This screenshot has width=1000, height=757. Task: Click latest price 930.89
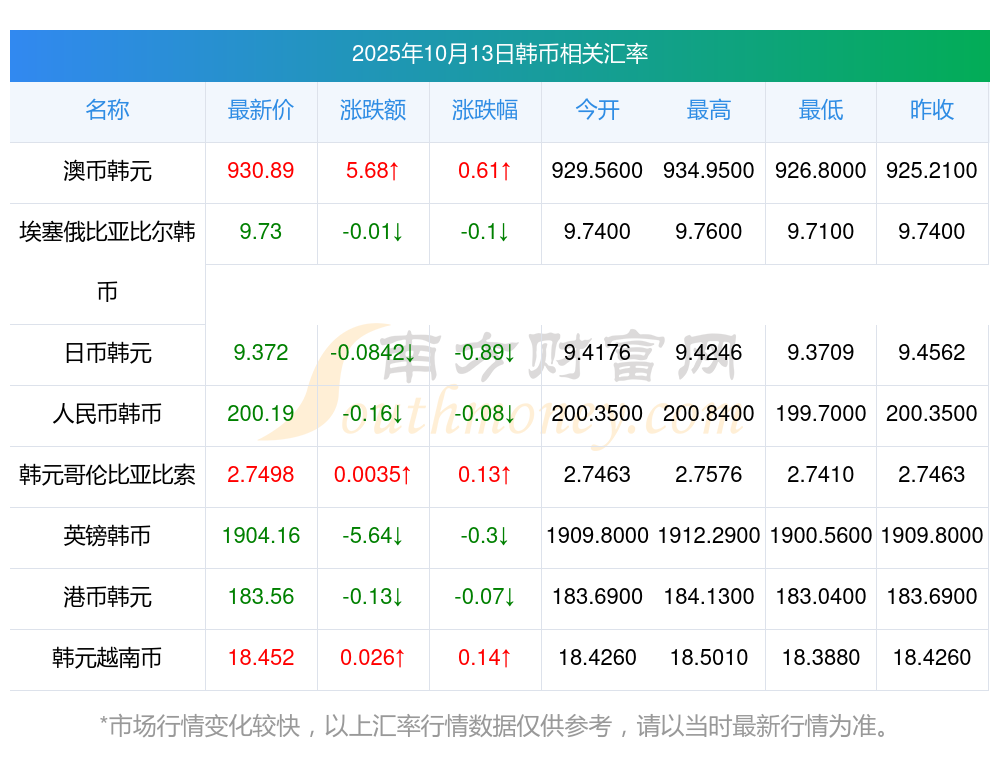click(261, 171)
